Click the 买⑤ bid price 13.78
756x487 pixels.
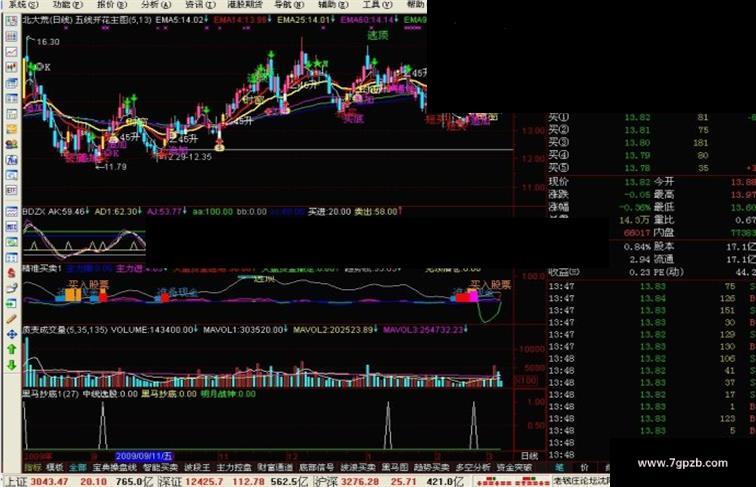[637, 168]
